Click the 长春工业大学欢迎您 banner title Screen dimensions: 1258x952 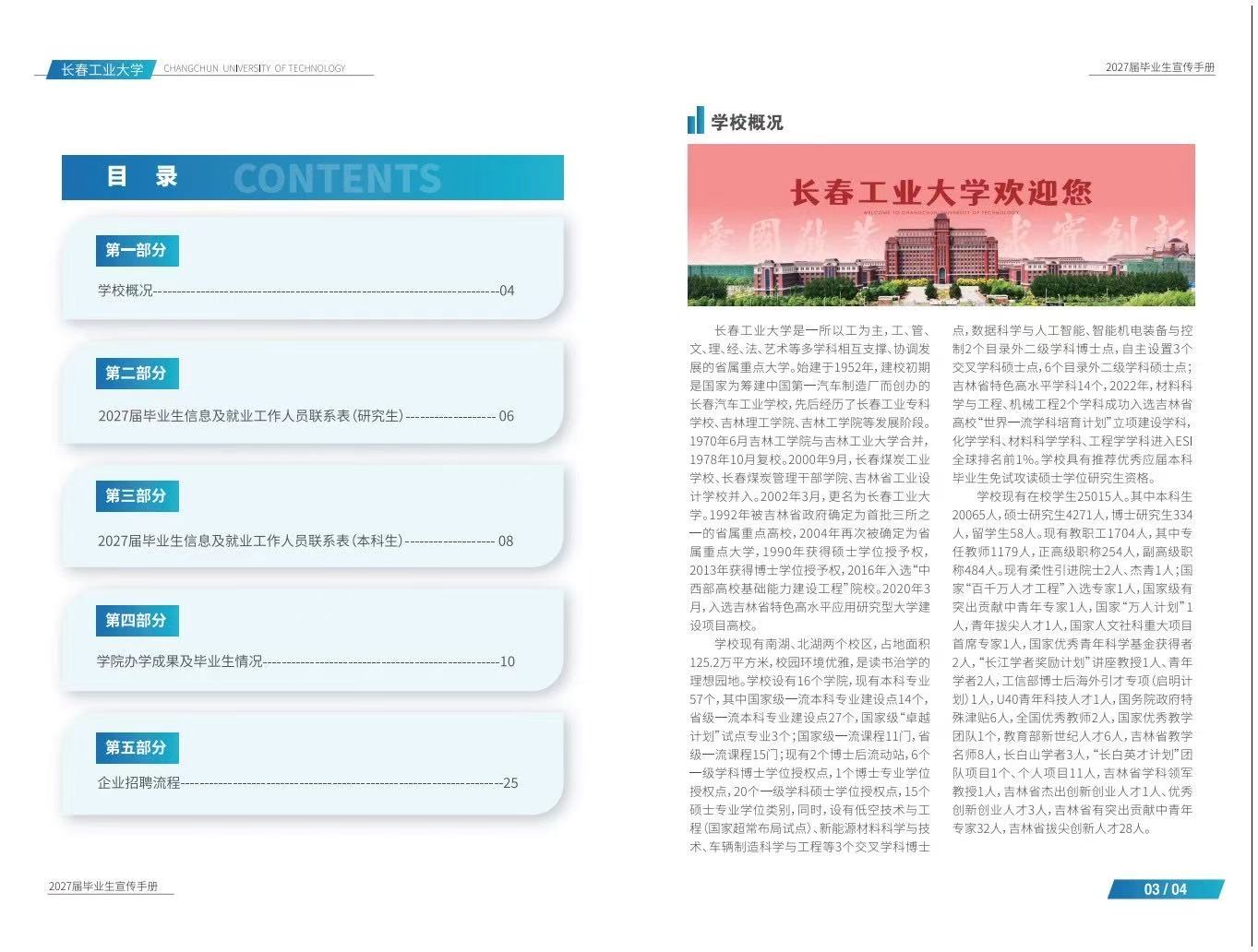point(941,193)
